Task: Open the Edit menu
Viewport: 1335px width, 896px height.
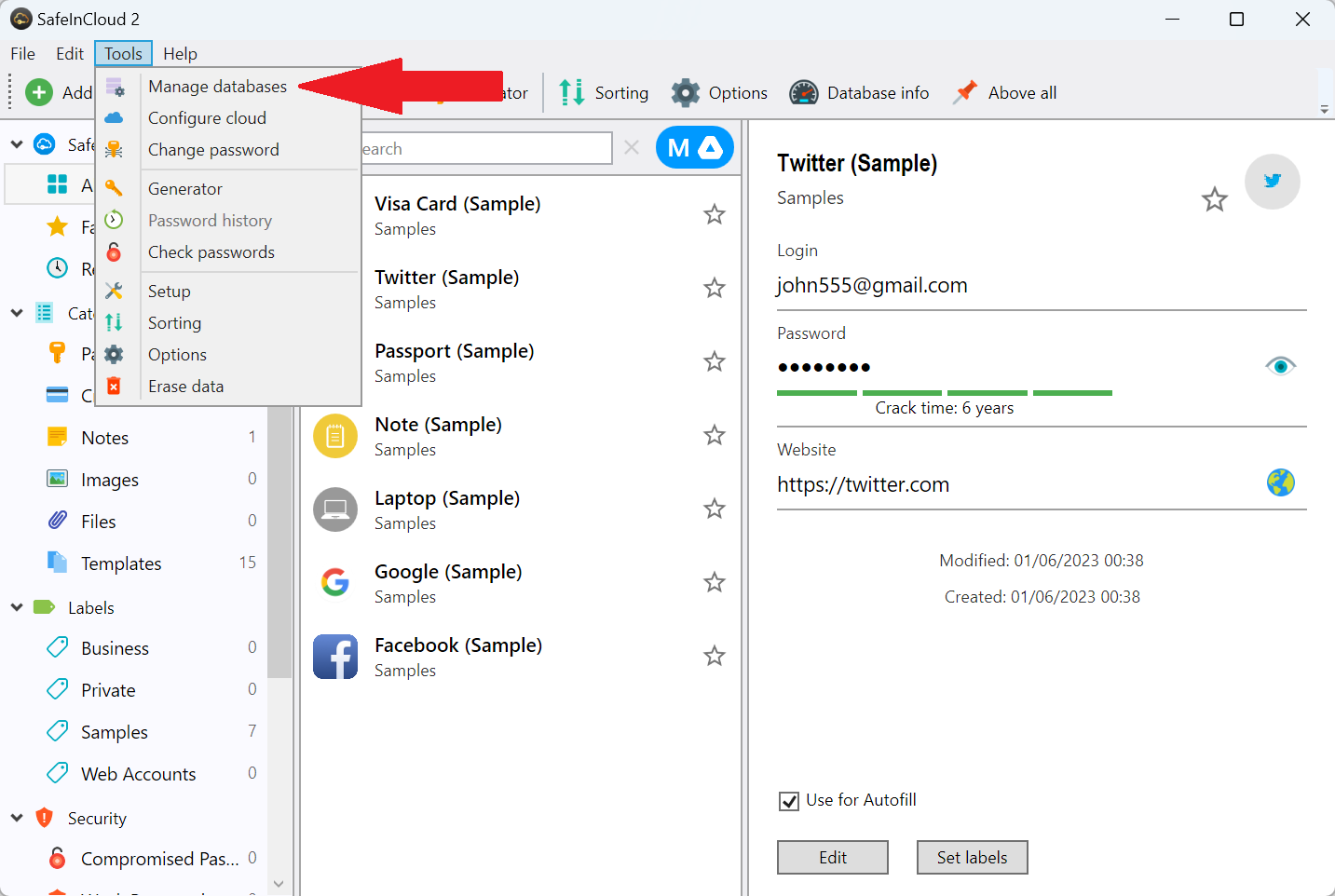Action: [x=70, y=54]
